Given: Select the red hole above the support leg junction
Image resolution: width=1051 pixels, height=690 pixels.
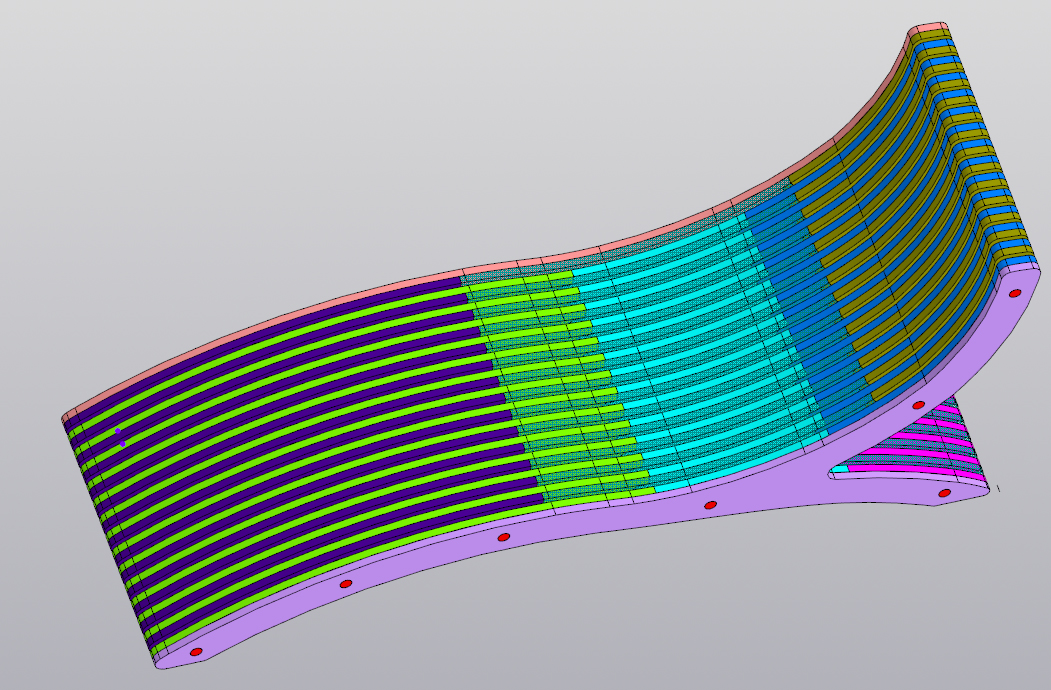Looking at the screenshot, I should pyautogui.click(x=918, y=405).
